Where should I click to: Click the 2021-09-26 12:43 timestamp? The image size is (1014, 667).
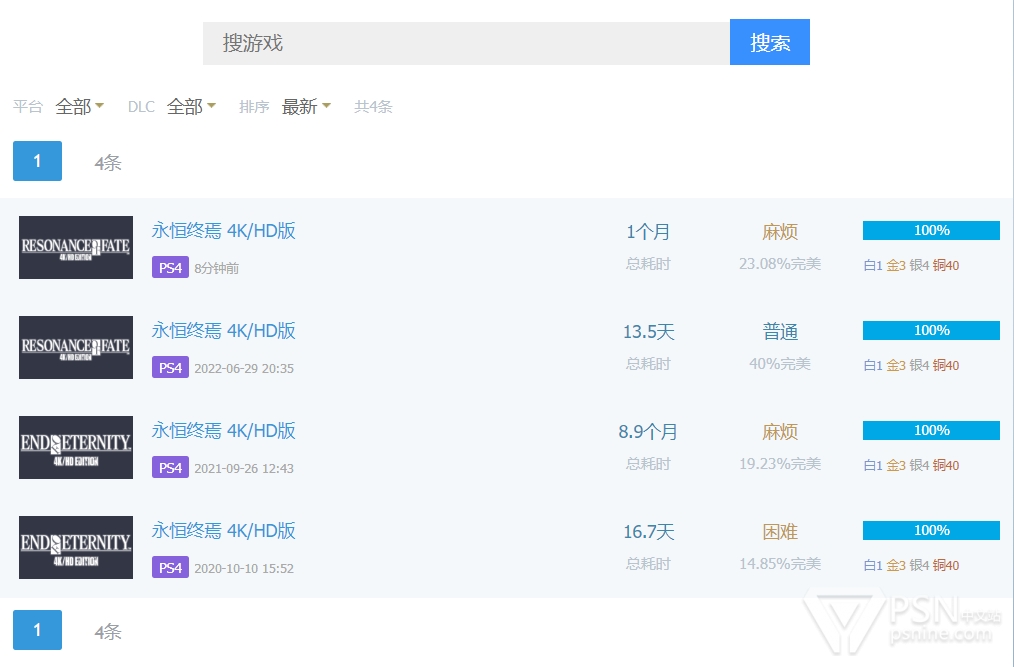coord(244,468)
